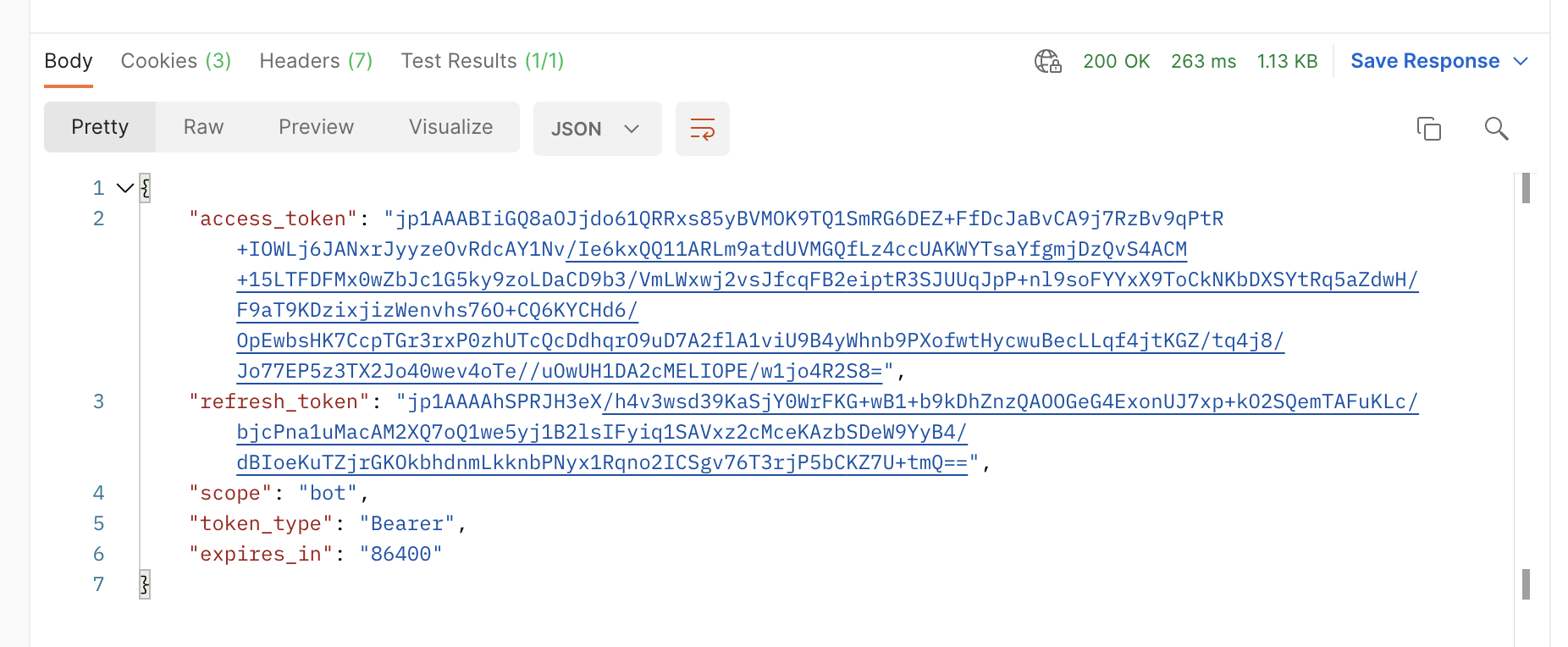The height and width of the screenshot is (647, 1568).
Task: Collapse the JSON object on line 1
Action: tap(124, 188)
